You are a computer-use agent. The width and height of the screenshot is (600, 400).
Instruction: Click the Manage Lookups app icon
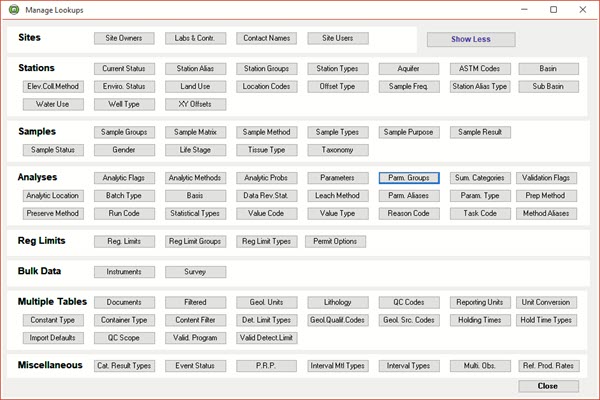pos(14,10)
